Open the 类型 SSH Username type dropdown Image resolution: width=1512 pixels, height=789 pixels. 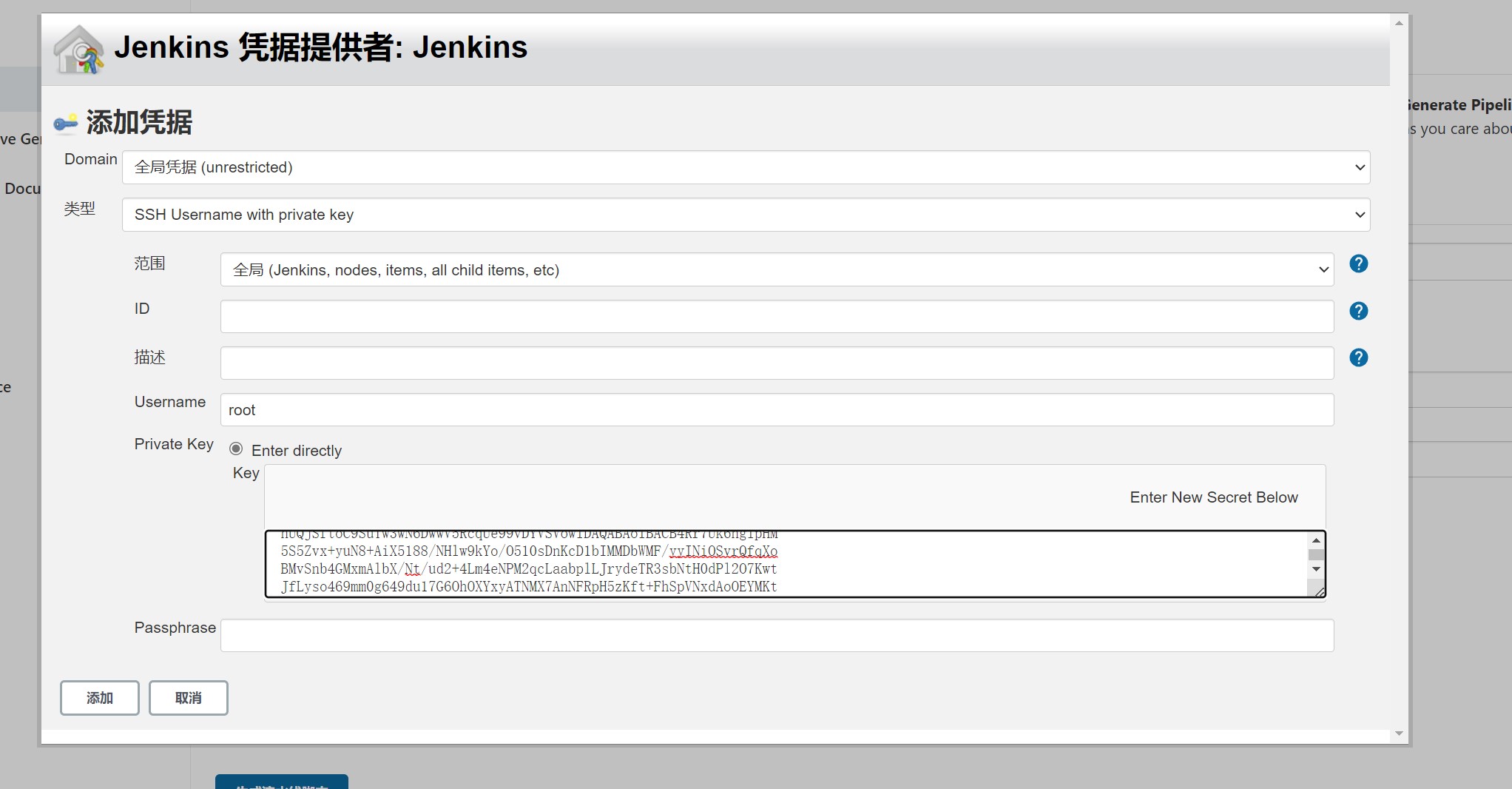(x=746, y=215)
